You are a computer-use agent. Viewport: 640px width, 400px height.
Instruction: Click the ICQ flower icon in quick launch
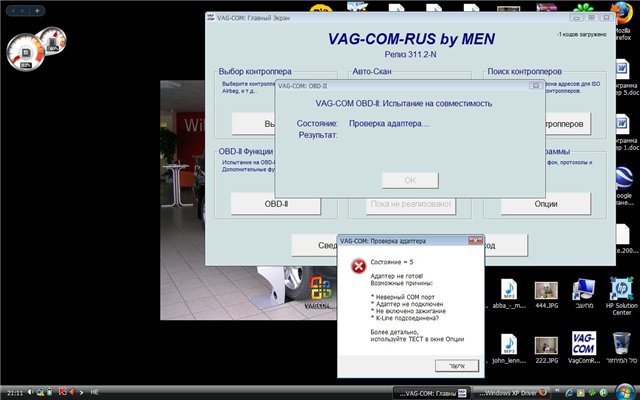pyautogui.click(x=592, y=393)
